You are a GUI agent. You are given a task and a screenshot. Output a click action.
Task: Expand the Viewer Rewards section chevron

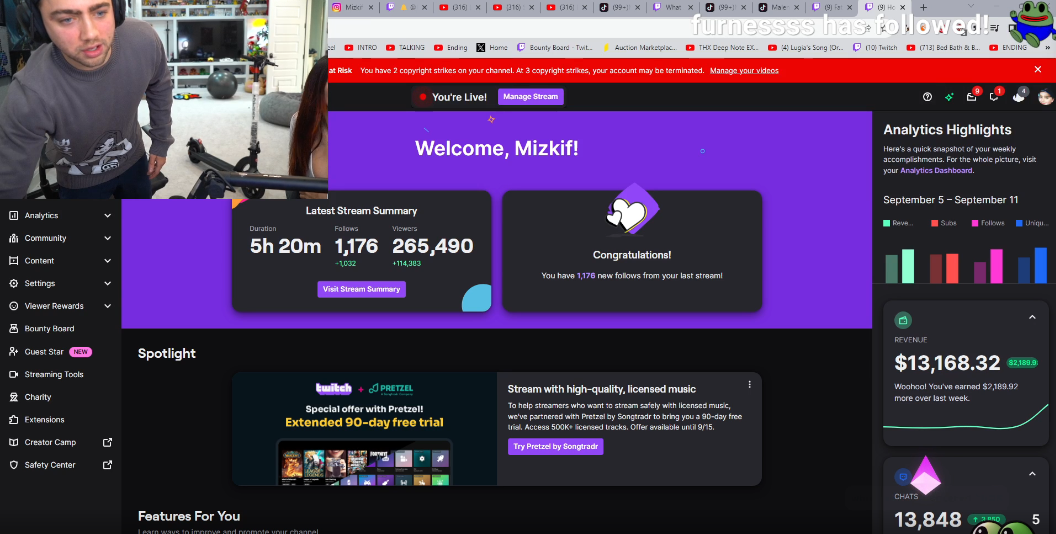tap(107, 306)
